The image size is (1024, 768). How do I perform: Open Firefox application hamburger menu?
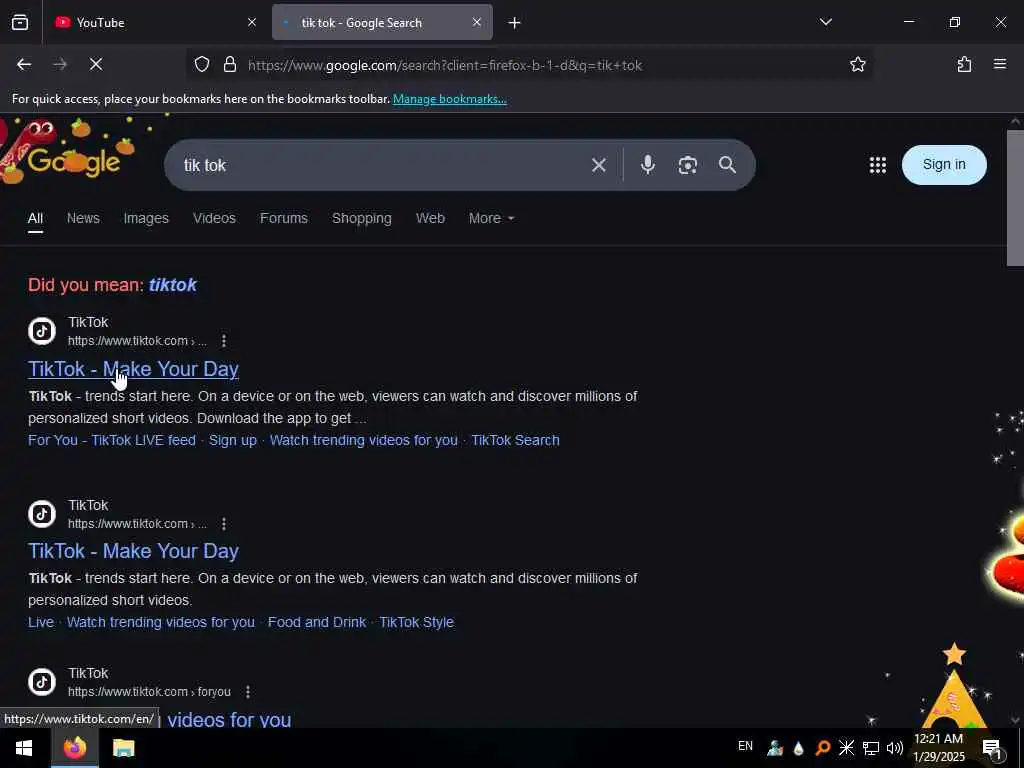point(1000,64)
